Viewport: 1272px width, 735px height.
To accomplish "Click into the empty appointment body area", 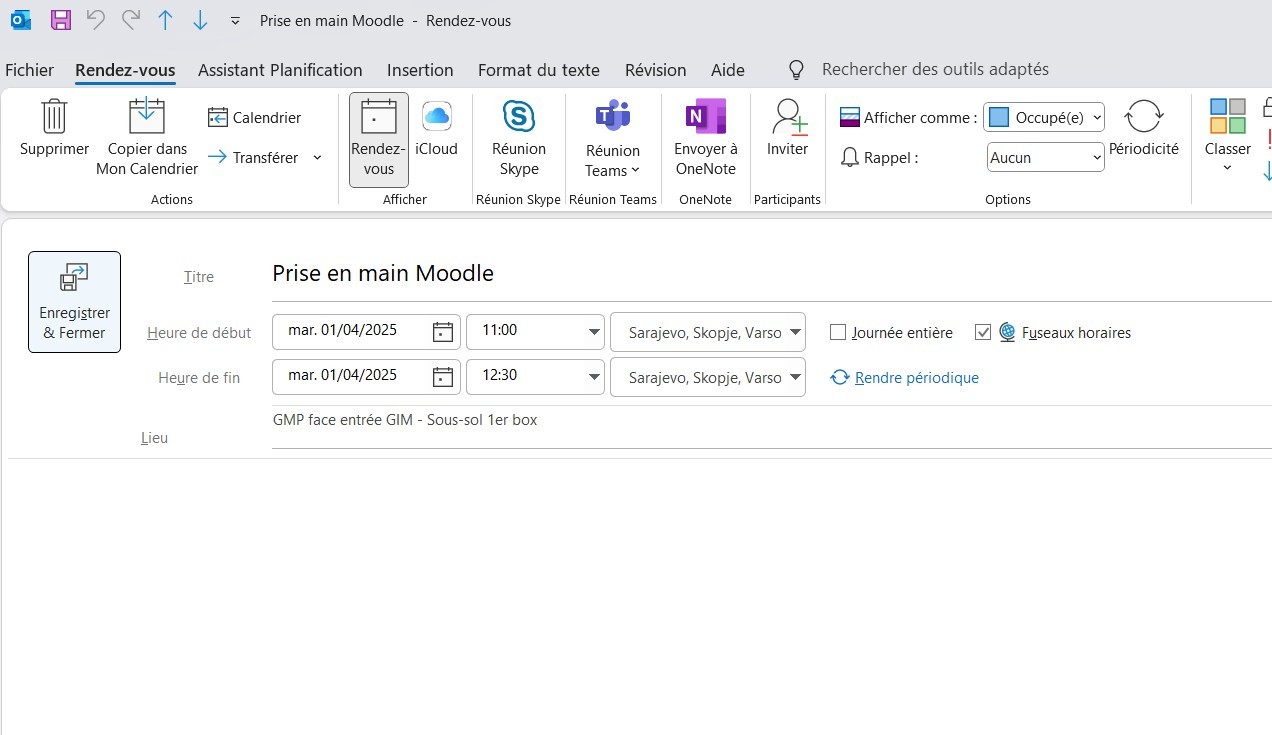I will click(x=636, y=596).
